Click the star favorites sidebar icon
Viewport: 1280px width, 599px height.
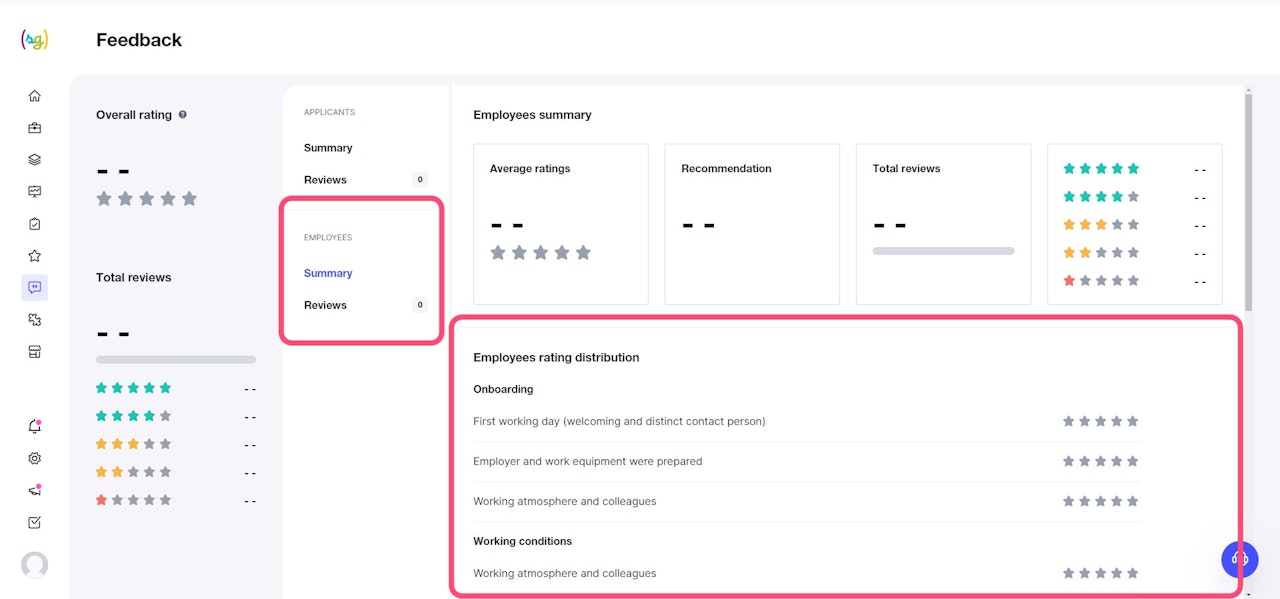(x=35, y=256)
